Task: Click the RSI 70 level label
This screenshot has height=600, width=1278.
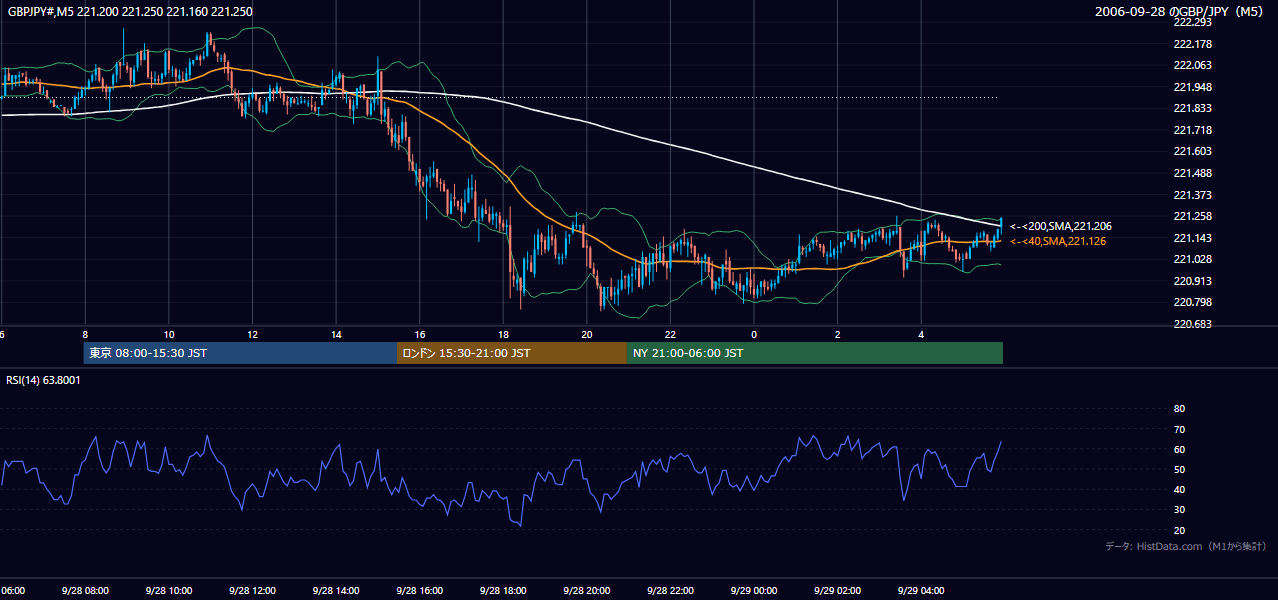Action: coord(1179,429)
